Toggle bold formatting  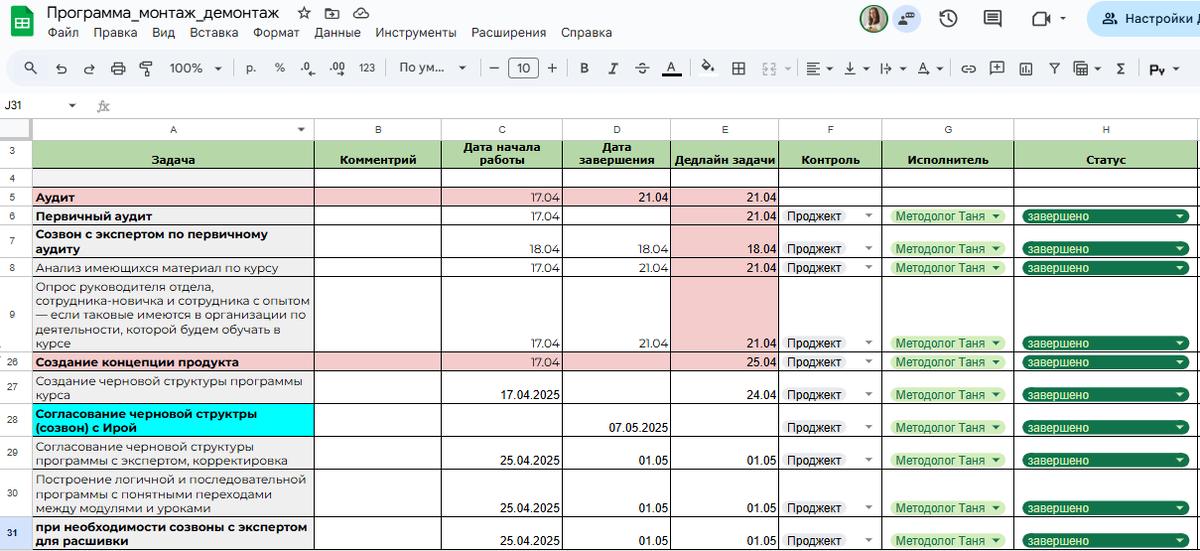[x=585, y=68]
